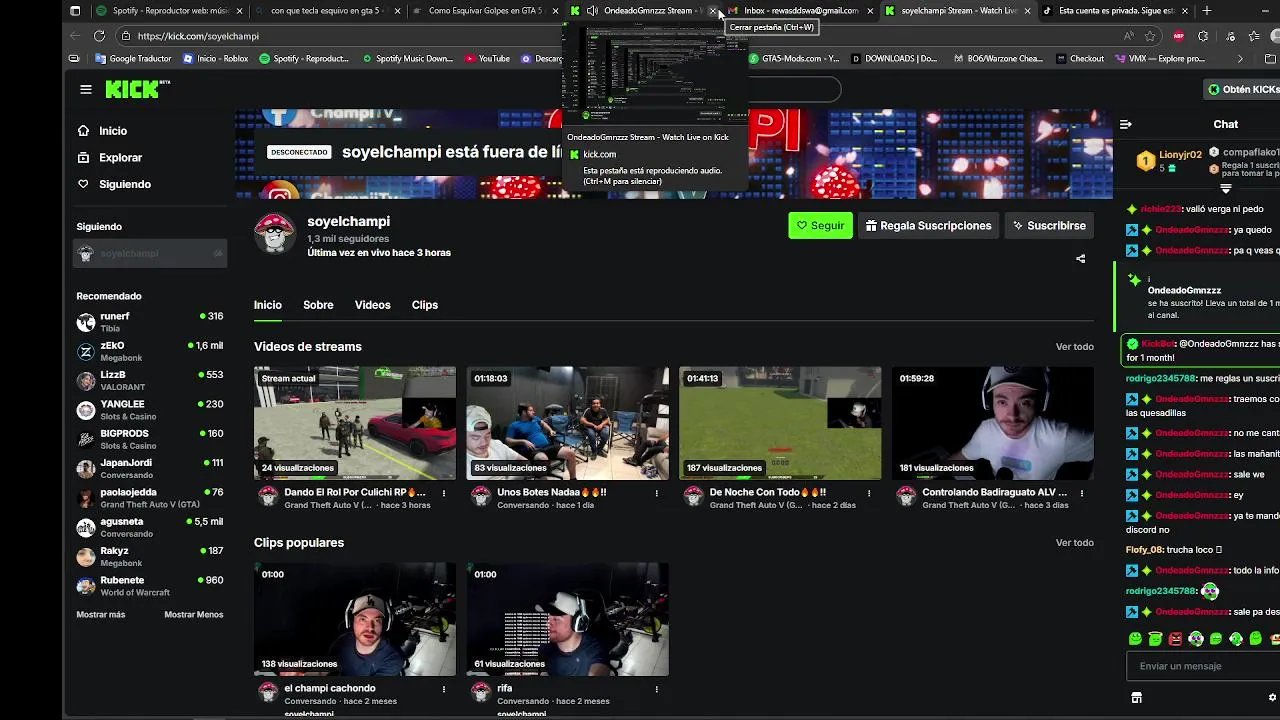Switch to the Videos tab

pos(372,305)
